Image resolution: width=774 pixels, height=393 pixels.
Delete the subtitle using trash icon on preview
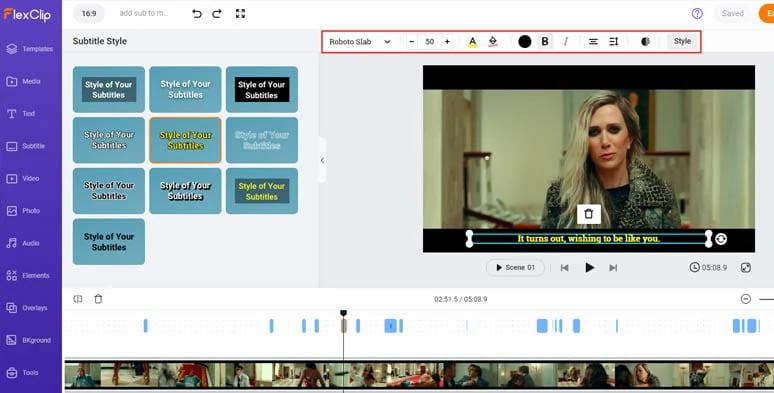tap(588, 214)
